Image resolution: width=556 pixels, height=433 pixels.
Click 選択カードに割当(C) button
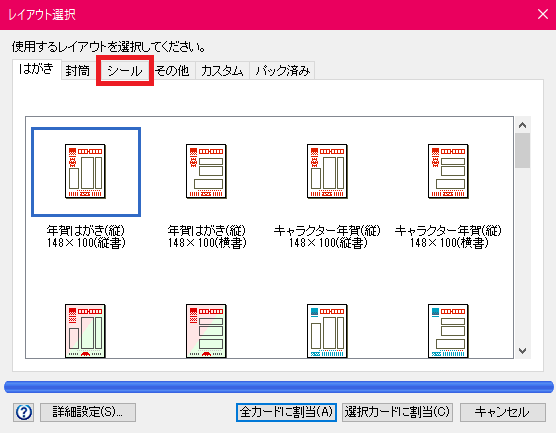click(397, 412)
